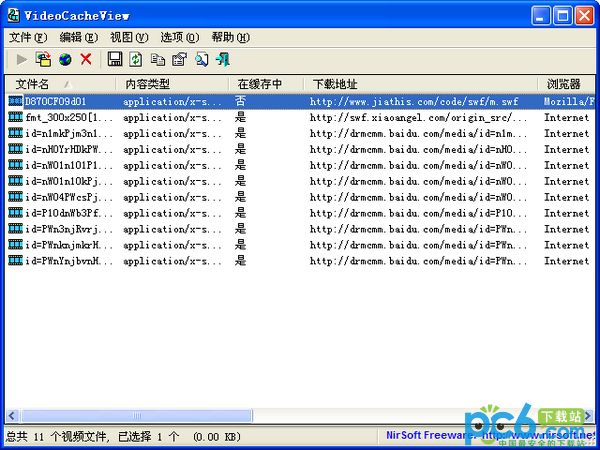
Task: Open the NirSoft Freeware status bar link
Action: (491, 435)
